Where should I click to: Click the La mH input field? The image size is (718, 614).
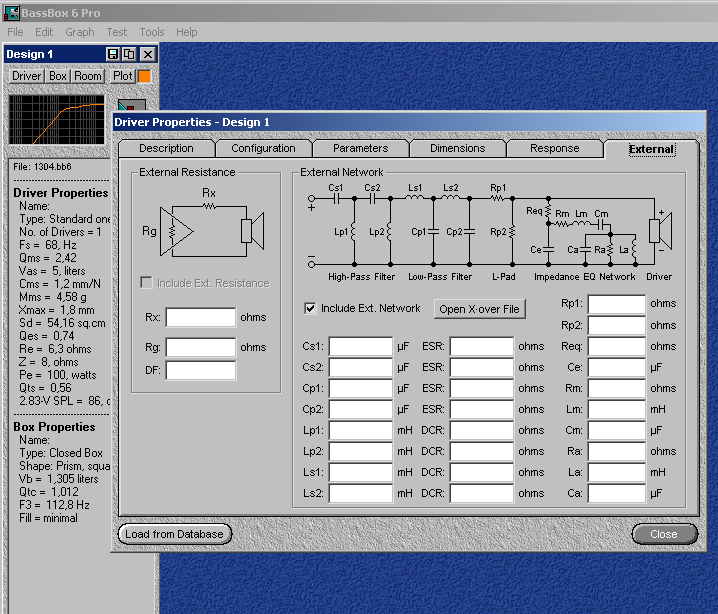tap(617, 473)
